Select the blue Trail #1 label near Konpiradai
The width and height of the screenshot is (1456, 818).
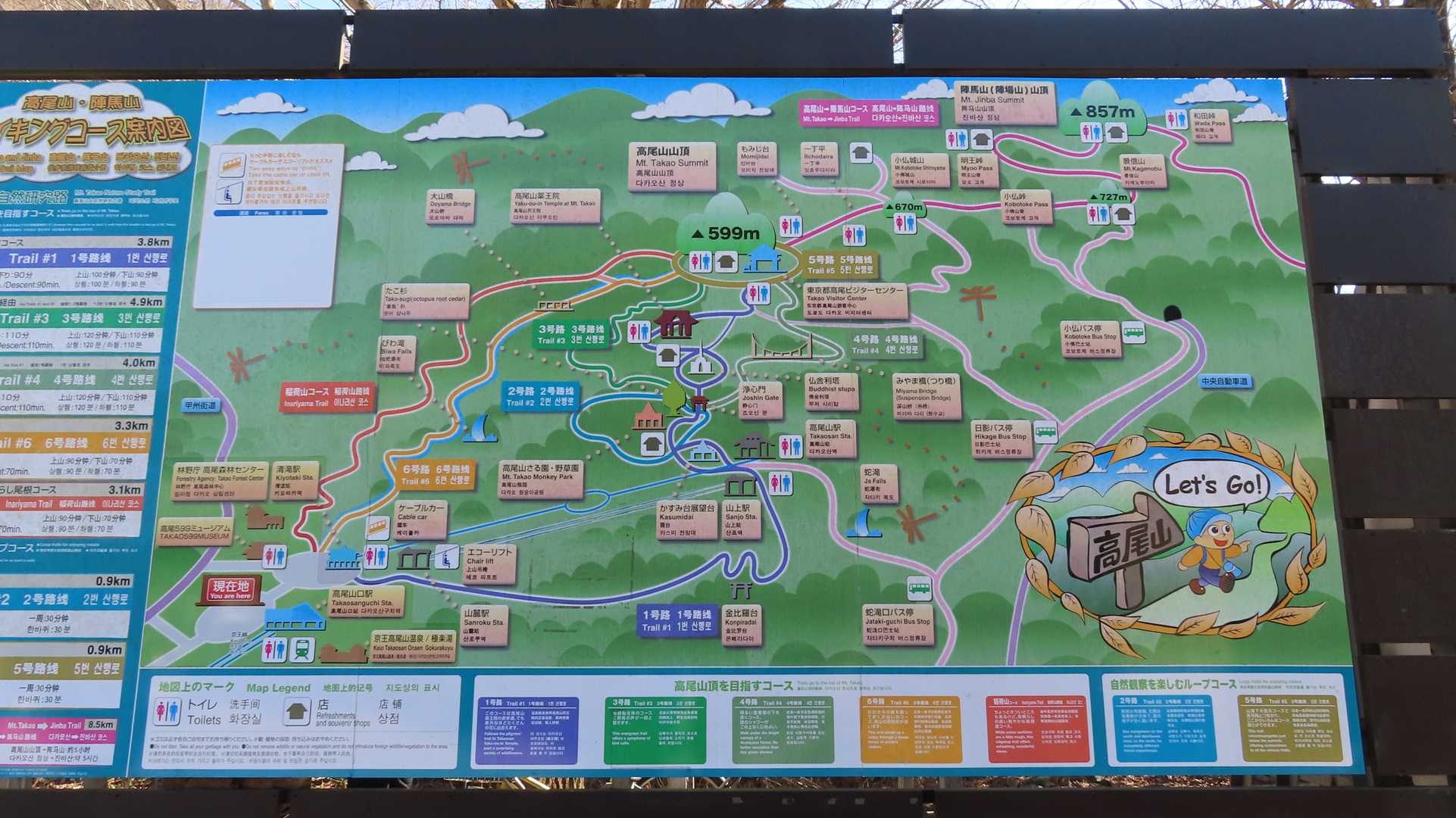[676, 620]
